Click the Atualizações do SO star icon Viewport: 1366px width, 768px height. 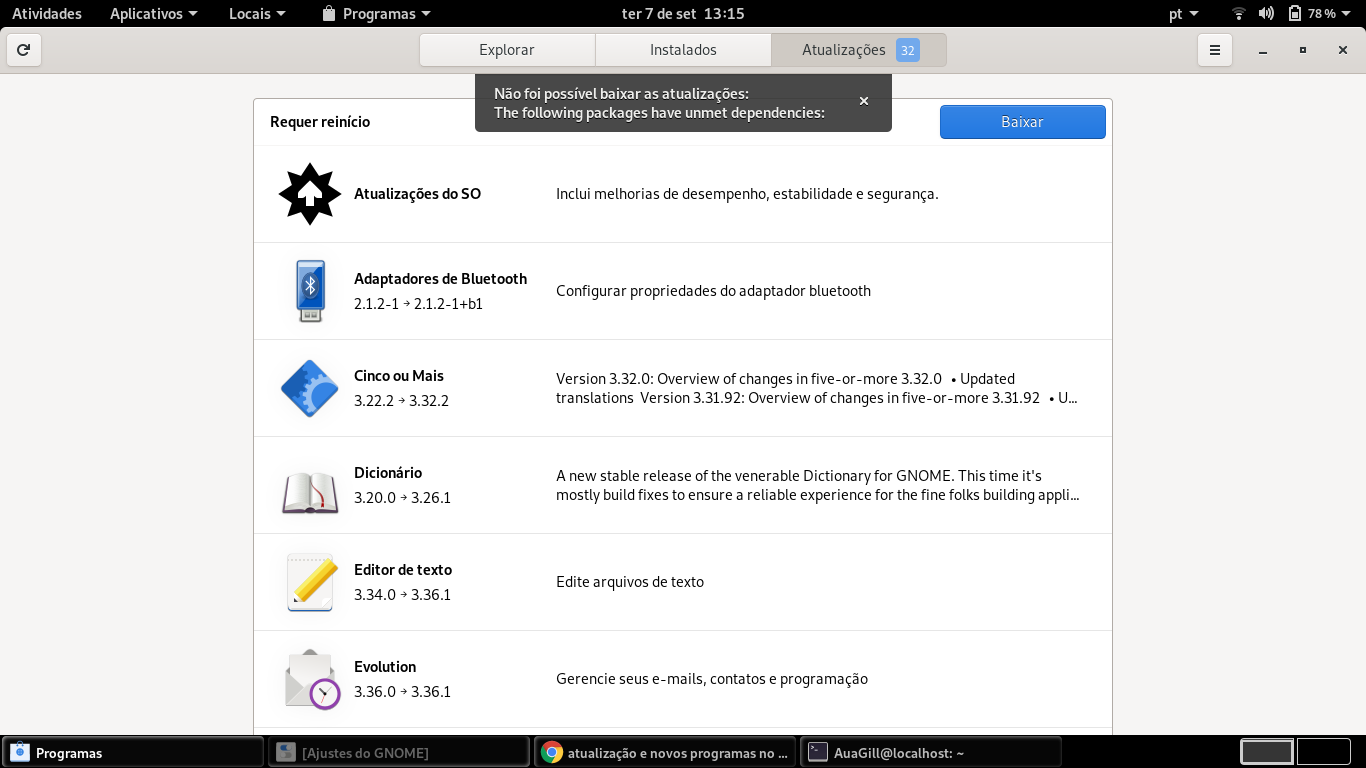tap(310, 194)
